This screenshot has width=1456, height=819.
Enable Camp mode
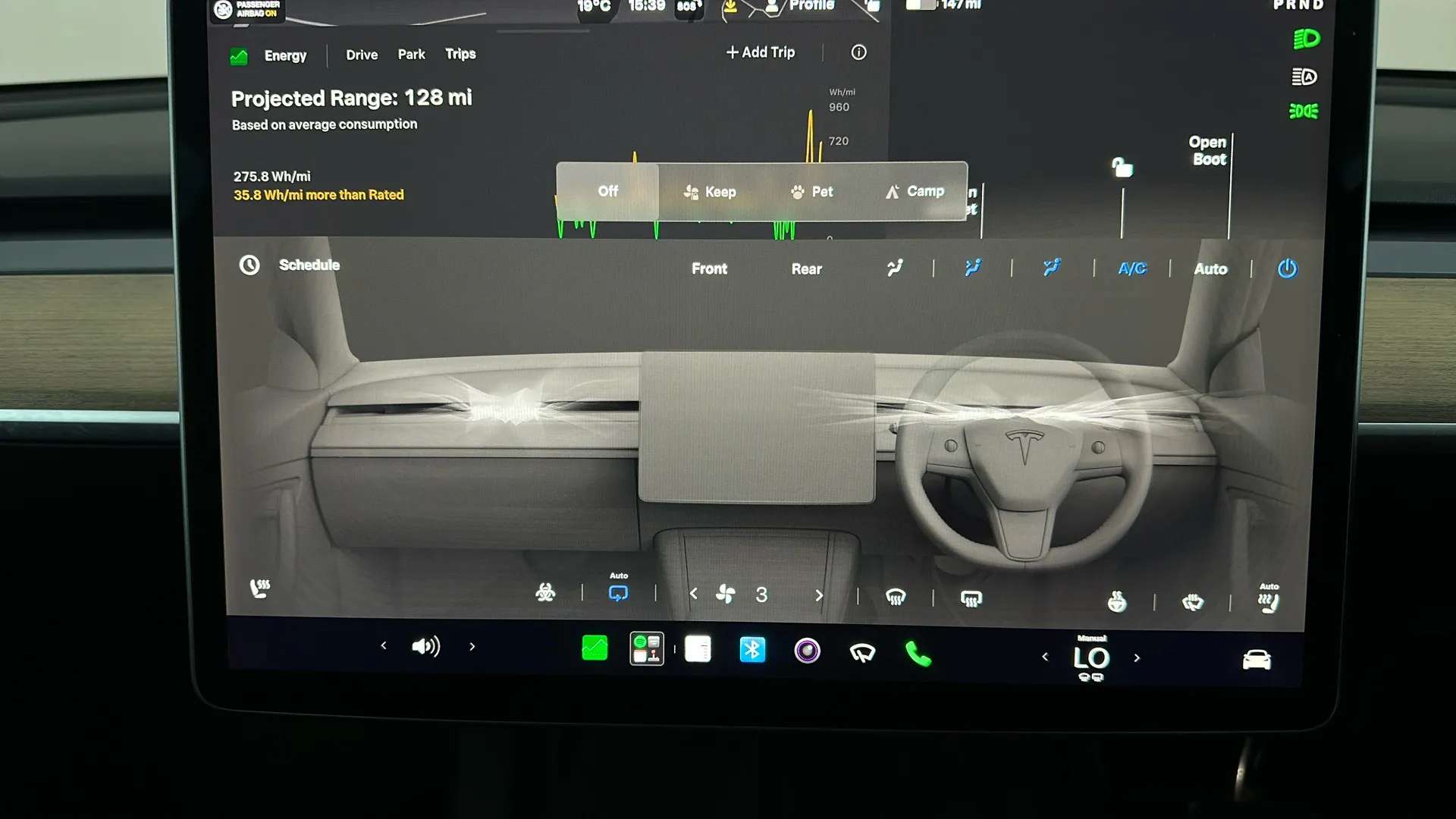tap(915, 191)
